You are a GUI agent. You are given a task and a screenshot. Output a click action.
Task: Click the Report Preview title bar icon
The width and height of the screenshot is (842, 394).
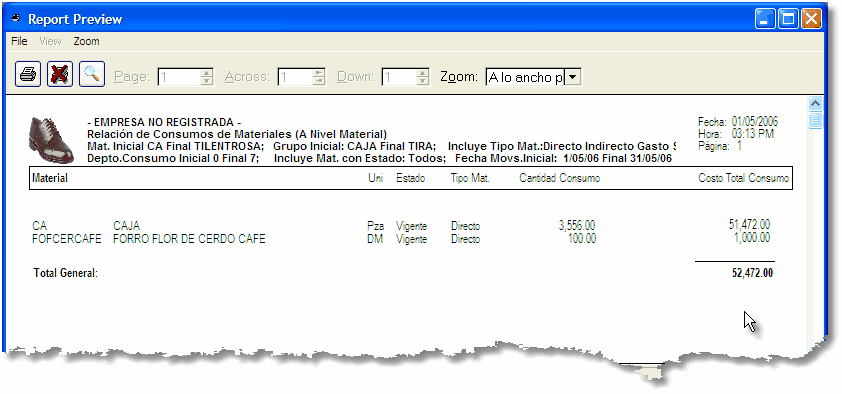pyautogui.click(x=17, y=19)
